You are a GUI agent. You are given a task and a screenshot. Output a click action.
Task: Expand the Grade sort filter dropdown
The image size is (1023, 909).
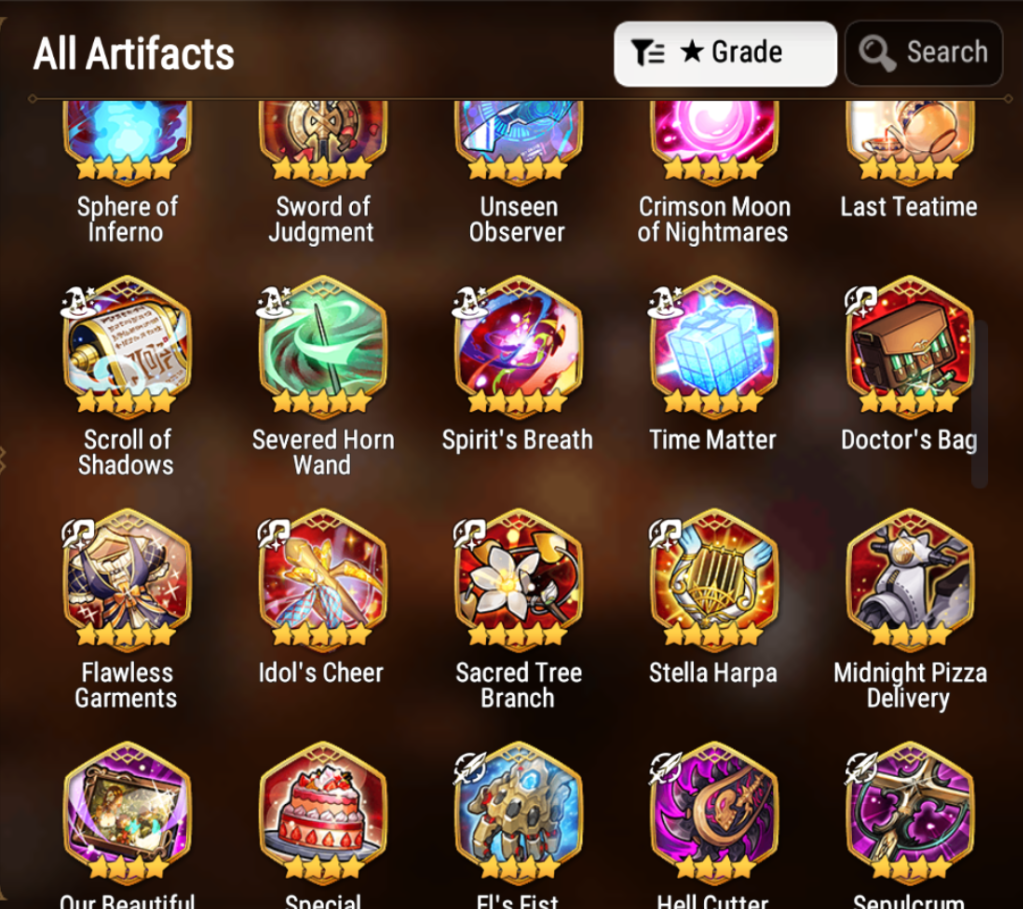coord(725,54)
